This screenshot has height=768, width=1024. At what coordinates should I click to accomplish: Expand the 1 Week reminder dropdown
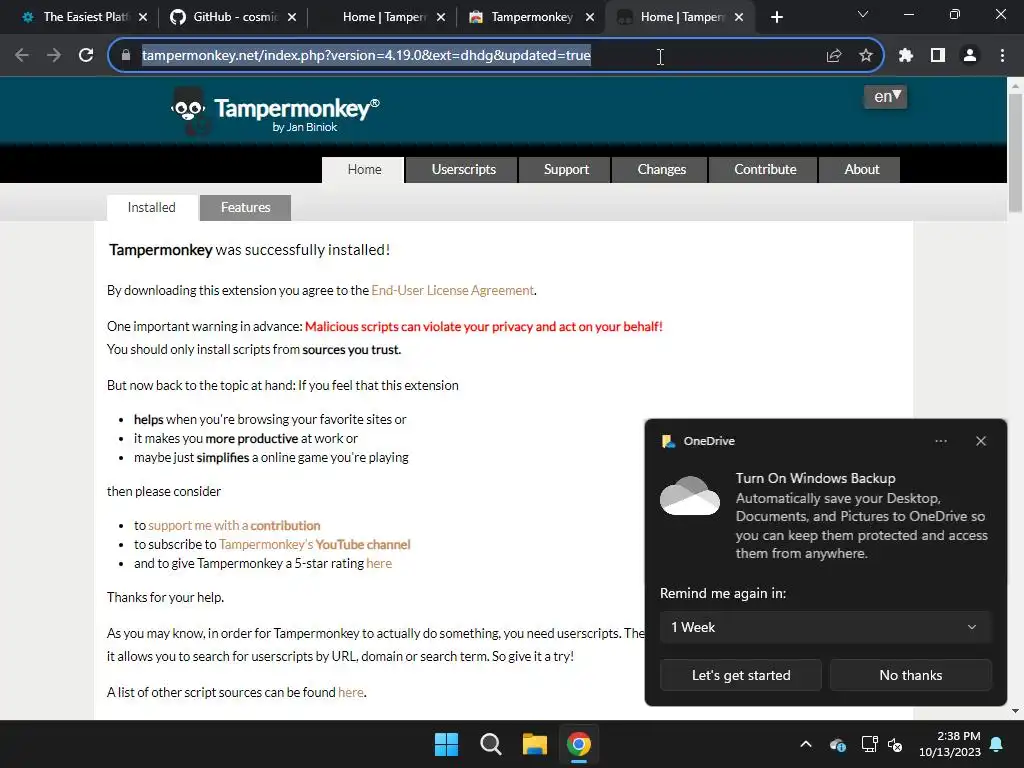[x=825, y=628]
